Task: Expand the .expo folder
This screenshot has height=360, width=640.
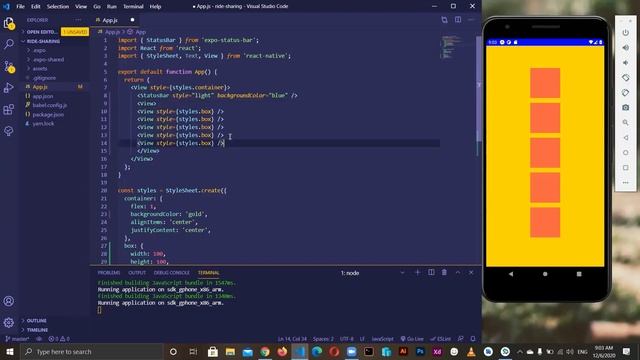Action: pos(39,50)
